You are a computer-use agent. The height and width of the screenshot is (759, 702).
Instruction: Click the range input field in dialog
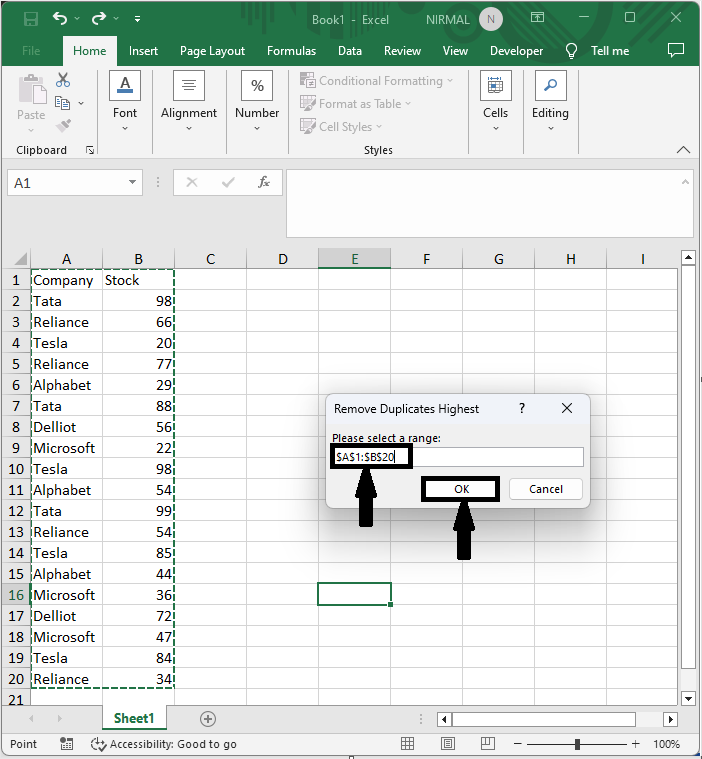point(458,457)
